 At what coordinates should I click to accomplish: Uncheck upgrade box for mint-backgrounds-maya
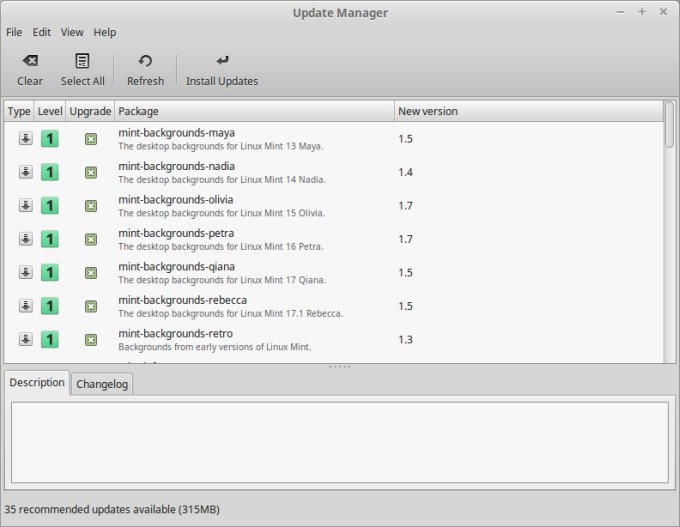(x=91, y=139)
